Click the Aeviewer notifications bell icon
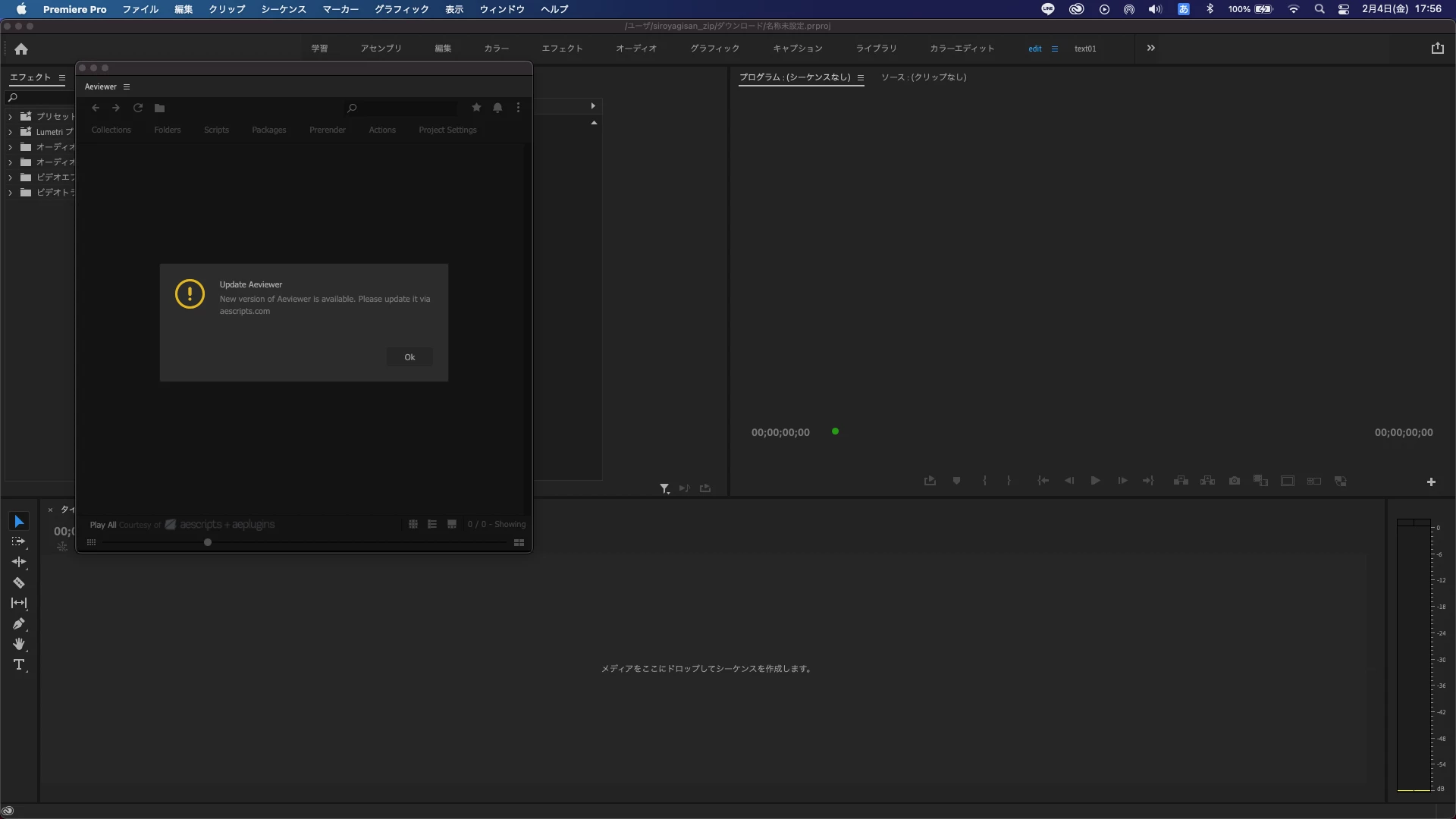Viewport: 1456px width, 819px height. 497,108
